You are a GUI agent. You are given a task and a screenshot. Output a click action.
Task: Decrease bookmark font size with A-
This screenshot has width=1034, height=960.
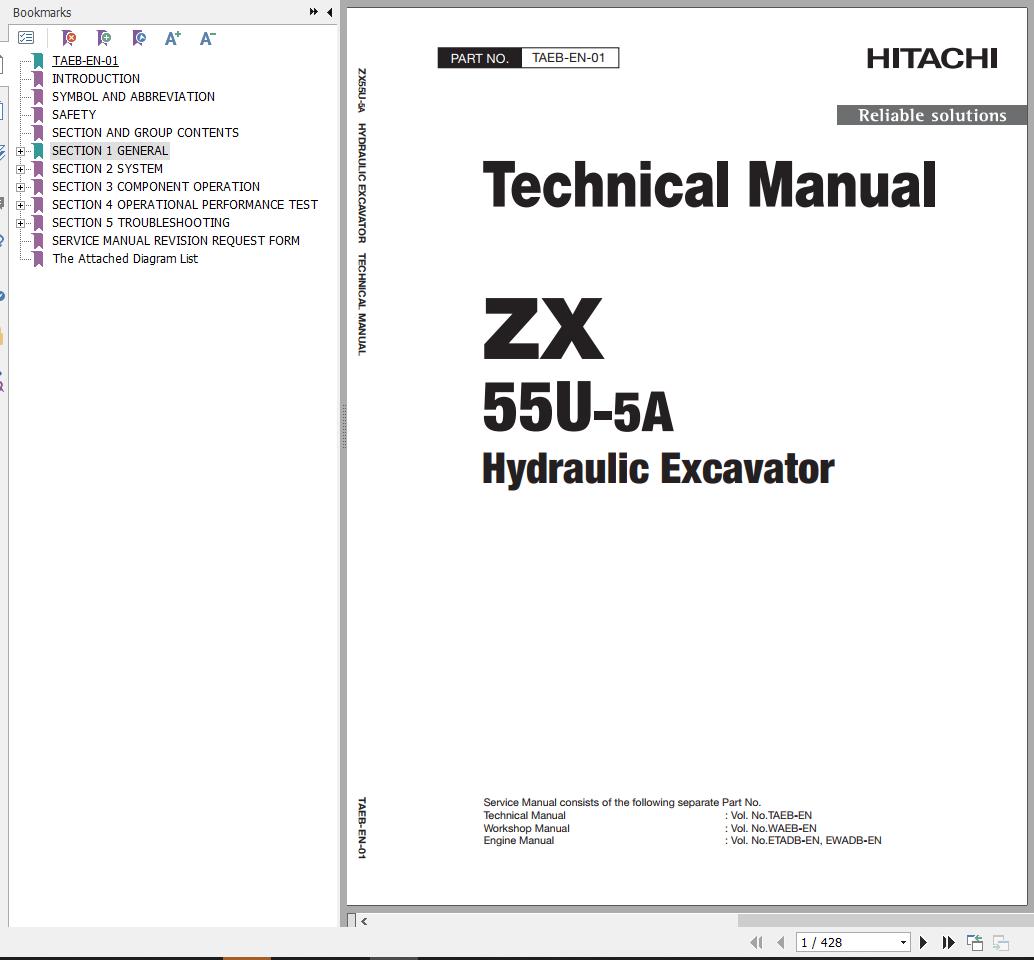pyautogui.click(x=208, y=38)
